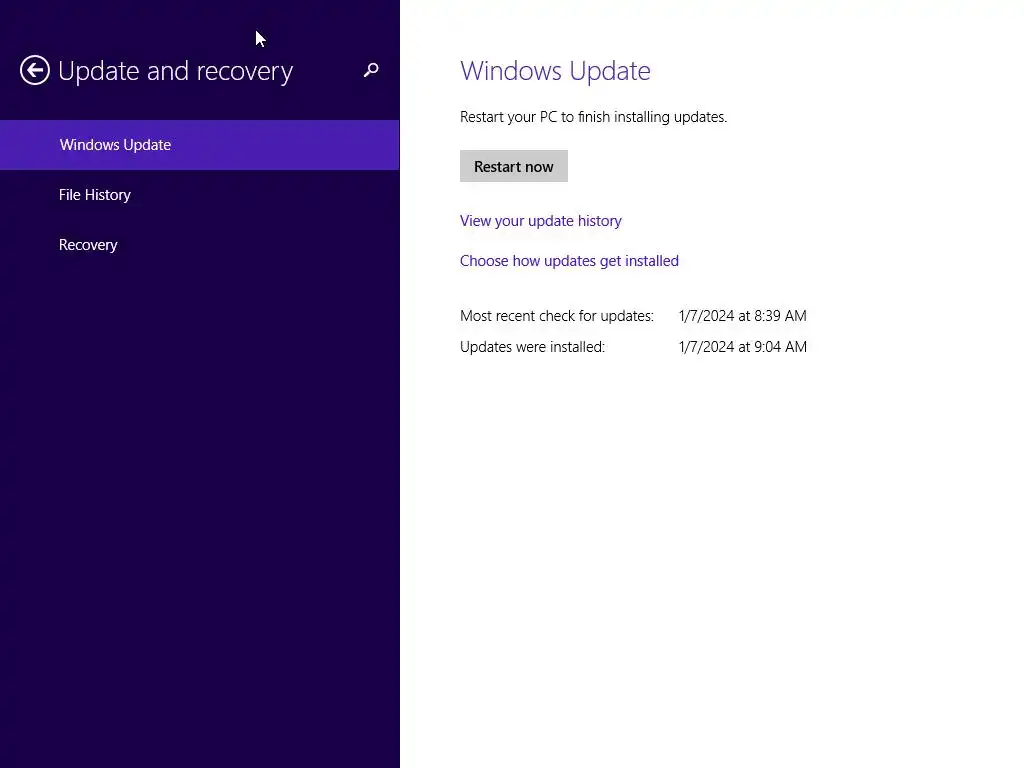Click the 1/7/2024 at 8:39 AM value
This screenshot has width=1024, height=768.
pyautogui.click(x=743, y=316)
